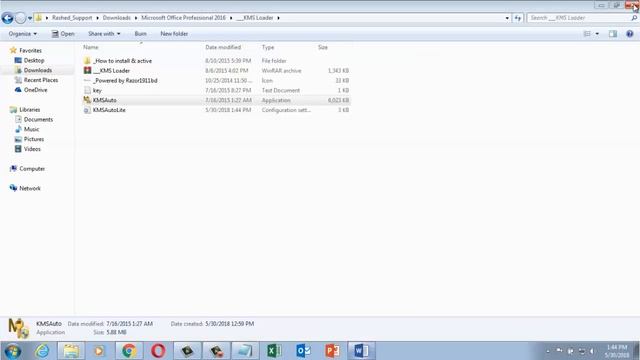Open Favorites in navigation pane
Viewport: 640px width, 360px height.
tap(30, 51)
